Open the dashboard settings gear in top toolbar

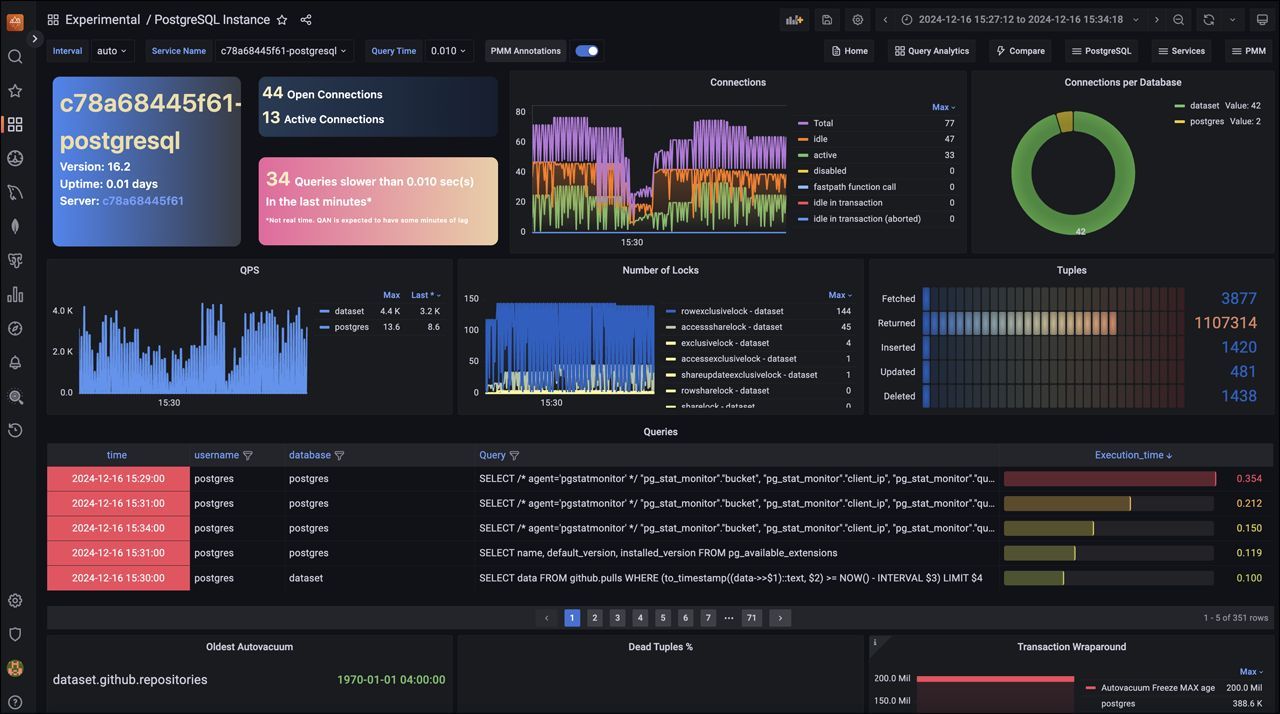point(857,19)
